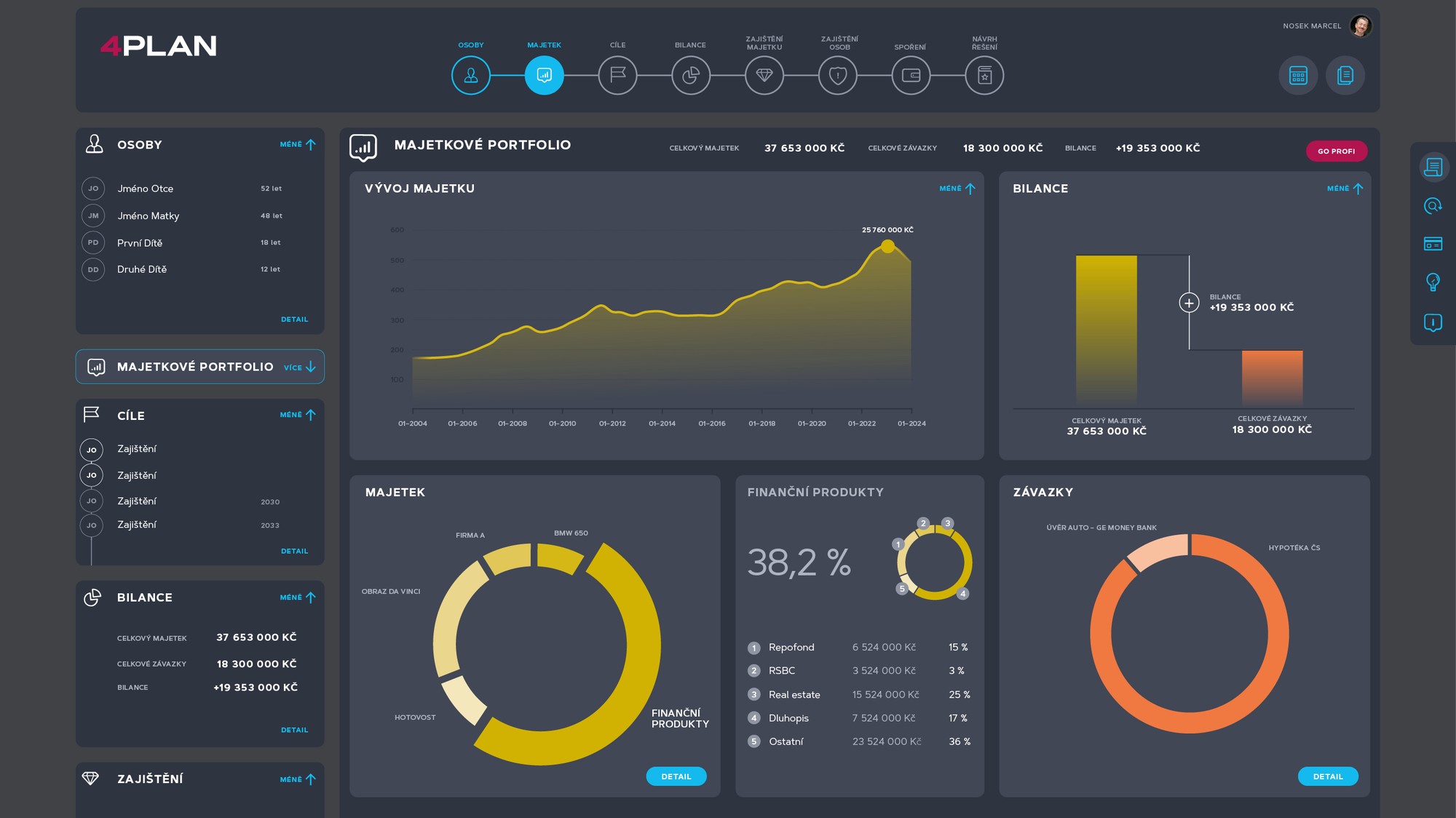This screenshot has width=1456, height=818.
Task: Open the Nosek Marcel profile avatar
Action: tap(1360, 26)
